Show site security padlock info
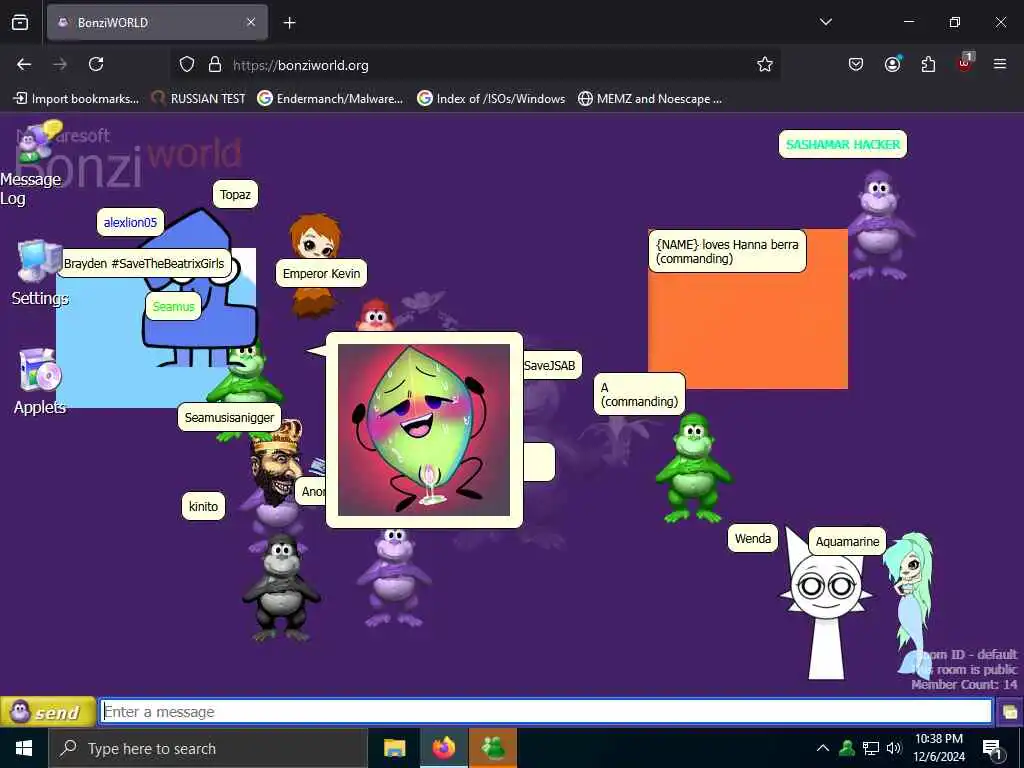The image size is (1024, 768). coord(215,65)
